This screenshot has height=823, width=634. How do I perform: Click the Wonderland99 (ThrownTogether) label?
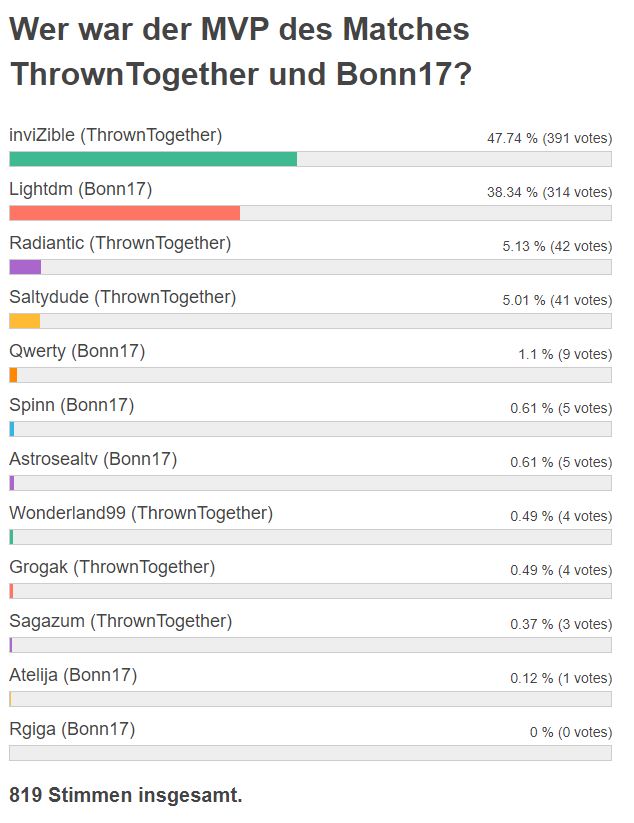tap(141, 513)
